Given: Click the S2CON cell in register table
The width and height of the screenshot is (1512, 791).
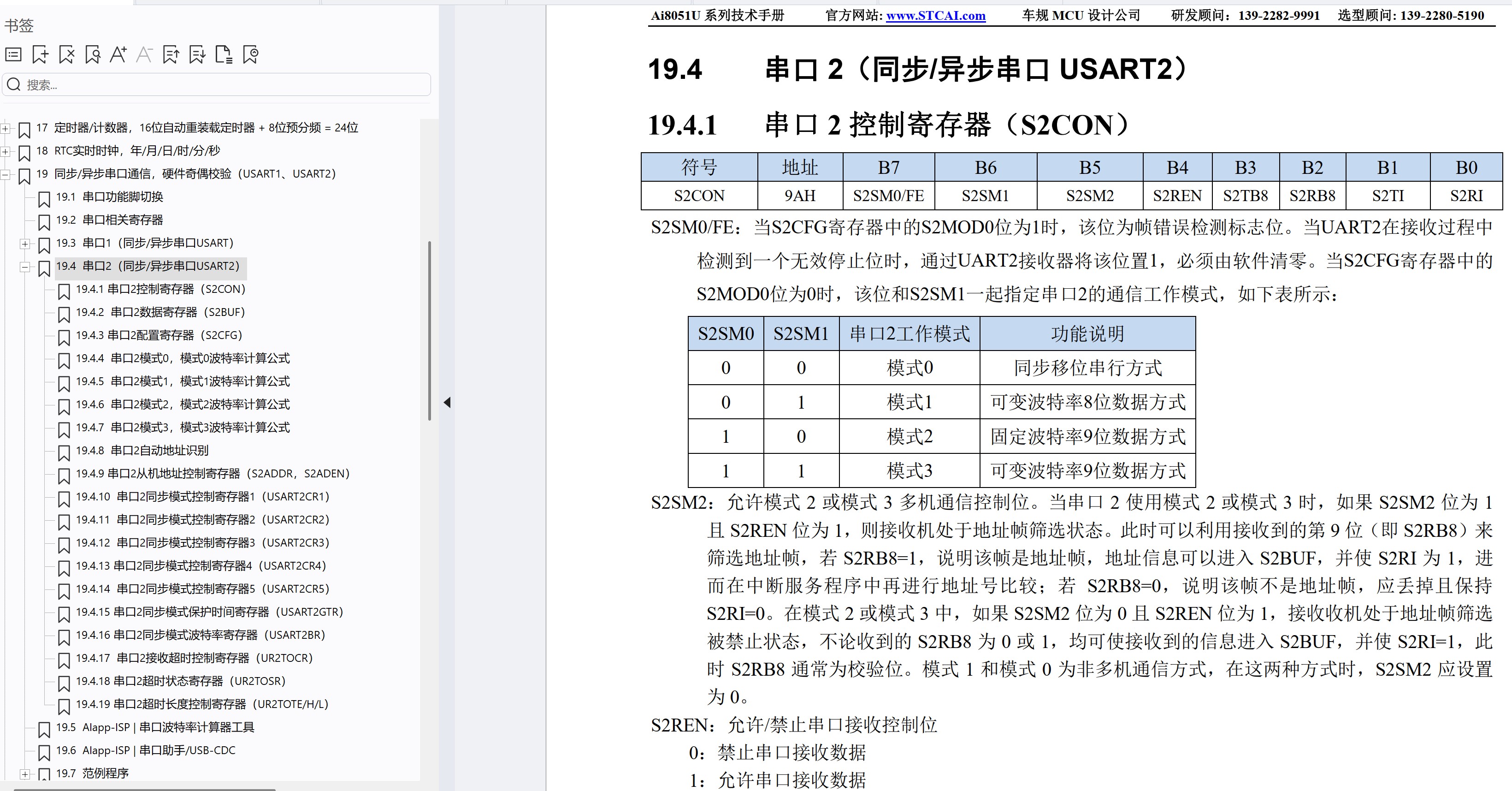Looking at the screenshot, I should click(x=699, y=196).
